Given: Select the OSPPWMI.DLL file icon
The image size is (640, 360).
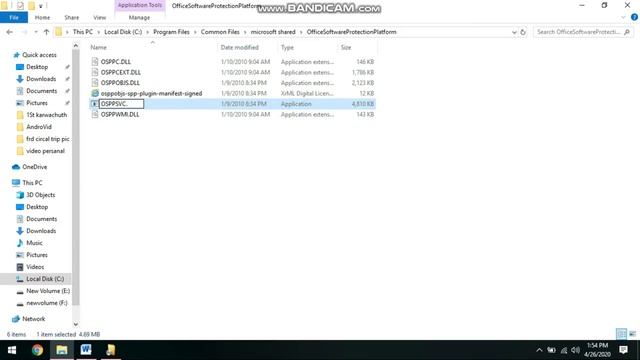Looking at the screenshot, I should coord(95,115).
